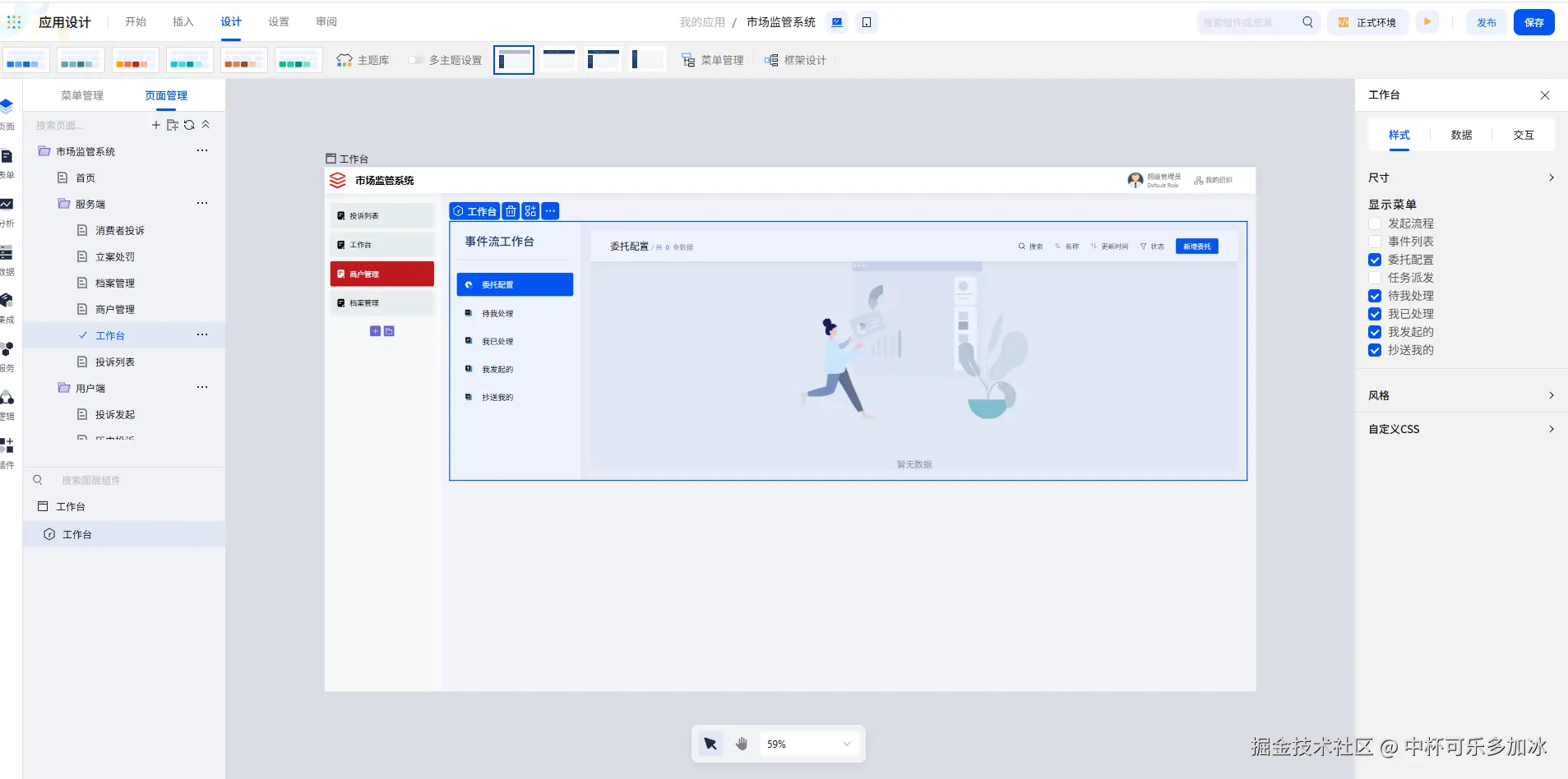Add a new page with plus icon
Image resolution: width=1568 pixels, height=779 pixels.
click(x=156, y=125)
